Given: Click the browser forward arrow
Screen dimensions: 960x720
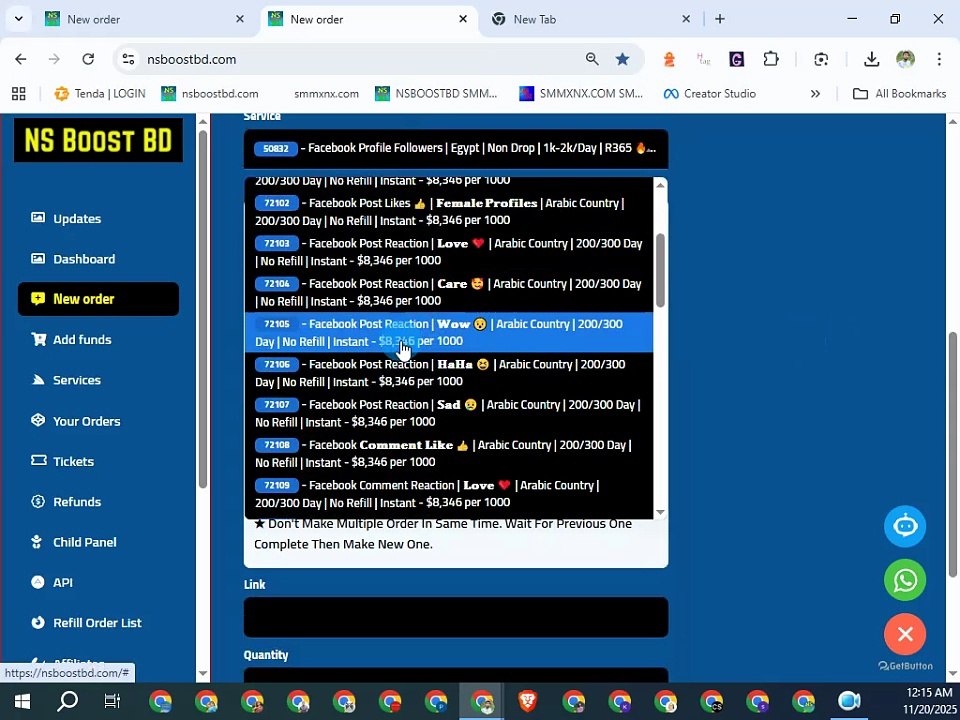Looking at the screenshot, I should click(x=54, y=59).
